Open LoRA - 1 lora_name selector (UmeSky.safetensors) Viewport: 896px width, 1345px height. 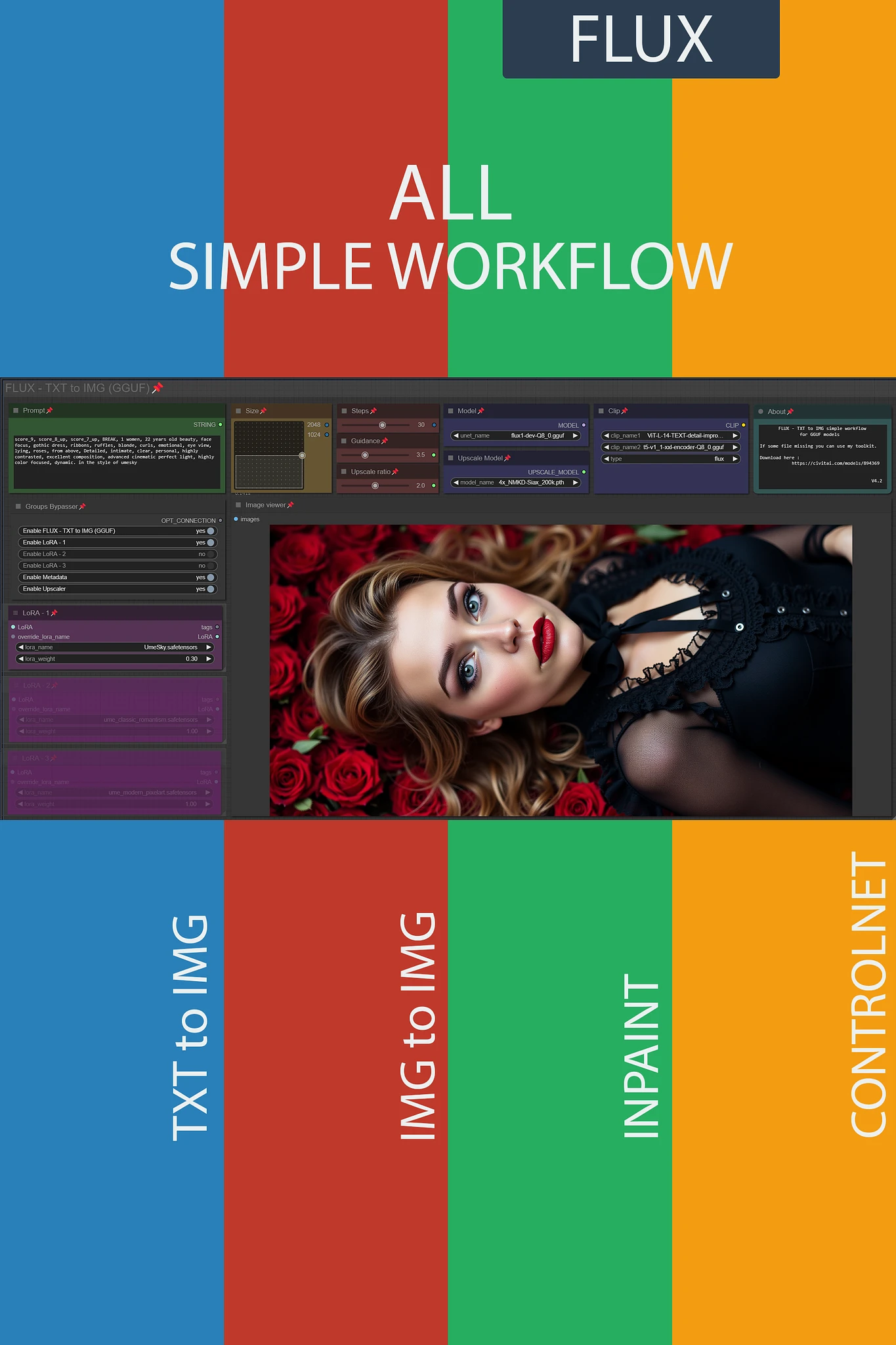pyautogui.click(x=116, y=647)
